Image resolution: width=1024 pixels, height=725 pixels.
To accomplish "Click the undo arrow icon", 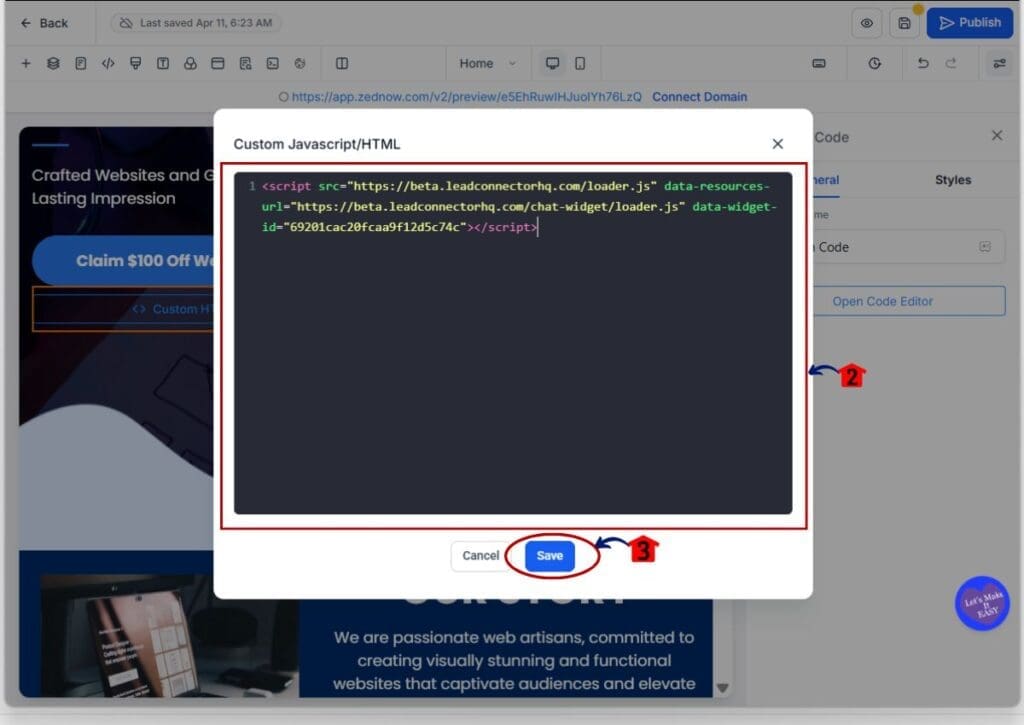I will [x=923, y=63].
